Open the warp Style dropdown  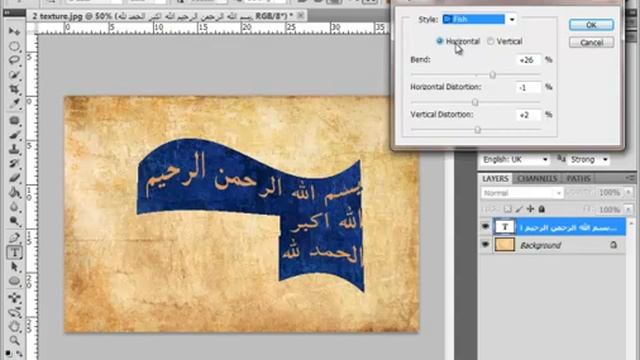pos(512,19)
